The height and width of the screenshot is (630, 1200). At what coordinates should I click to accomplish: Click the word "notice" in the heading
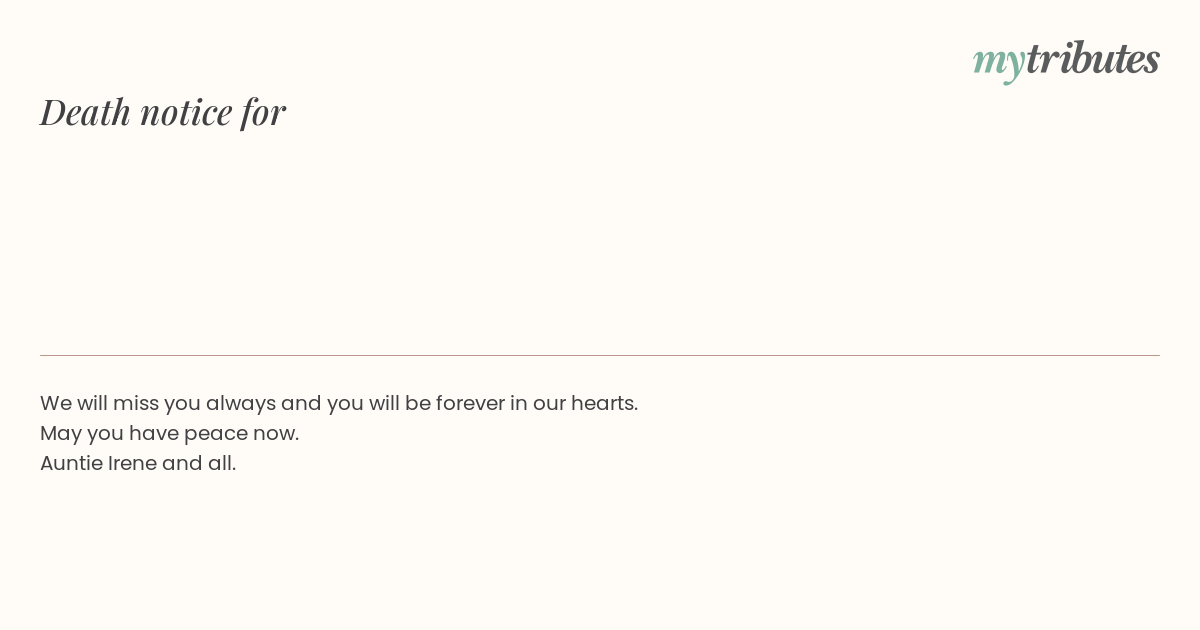point(186,112)
